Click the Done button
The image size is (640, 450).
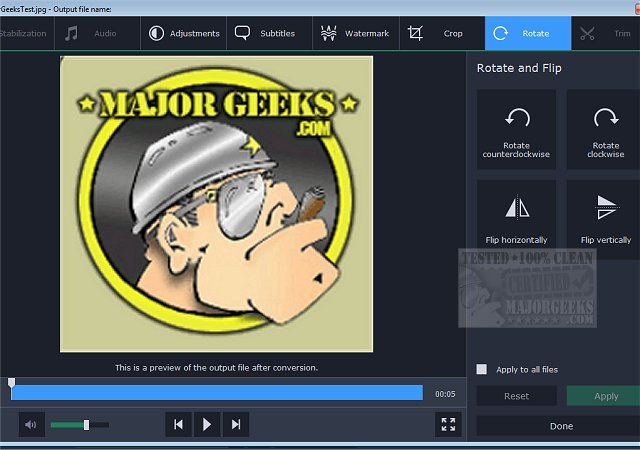pos(558,426)
